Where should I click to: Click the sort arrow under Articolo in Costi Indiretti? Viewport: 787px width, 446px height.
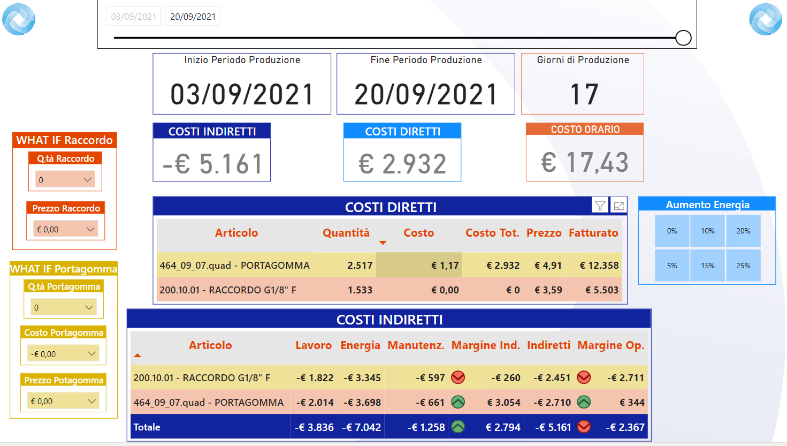(138, 355)
